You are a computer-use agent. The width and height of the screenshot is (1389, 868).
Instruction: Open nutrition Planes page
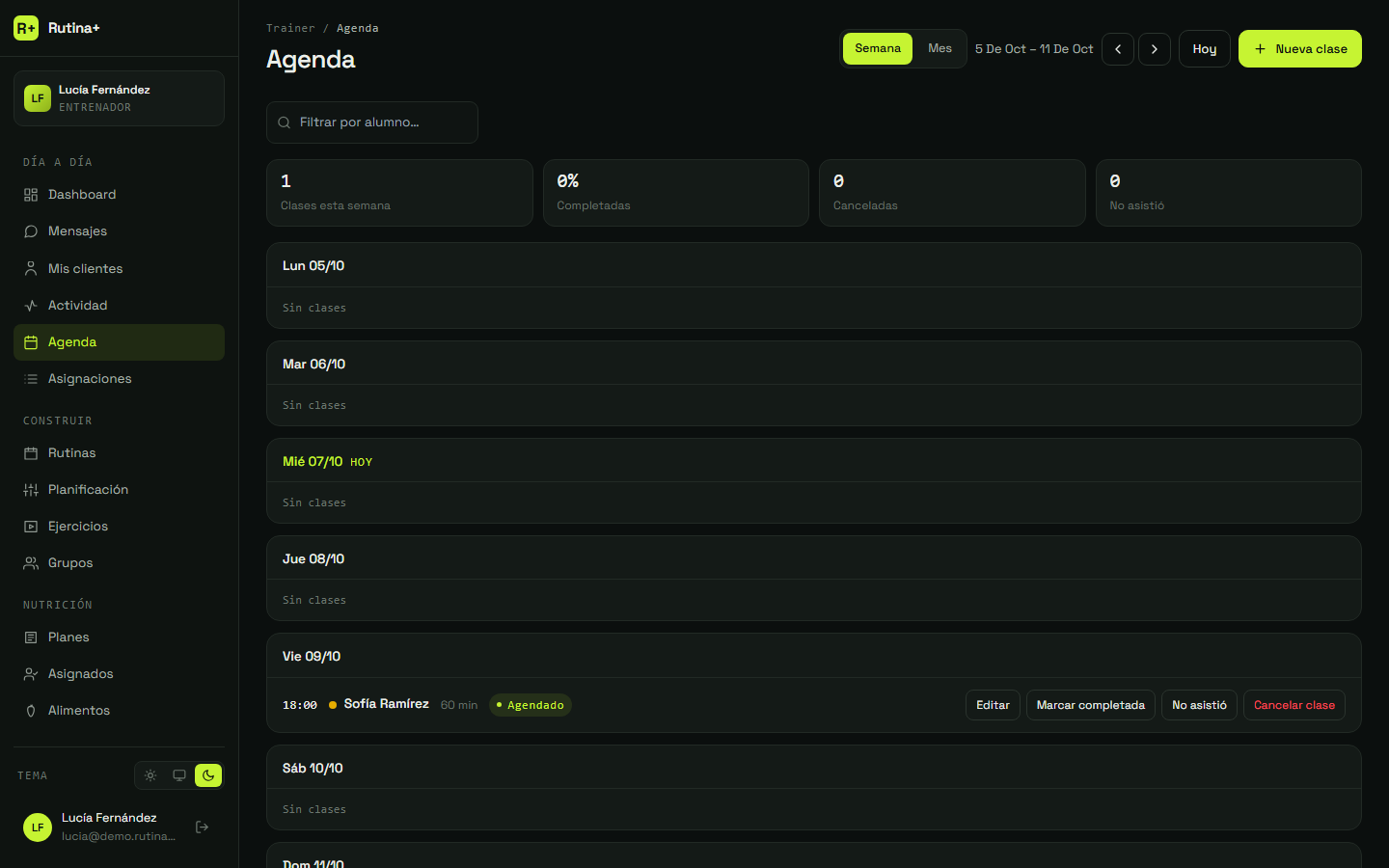tap(119, 637)
